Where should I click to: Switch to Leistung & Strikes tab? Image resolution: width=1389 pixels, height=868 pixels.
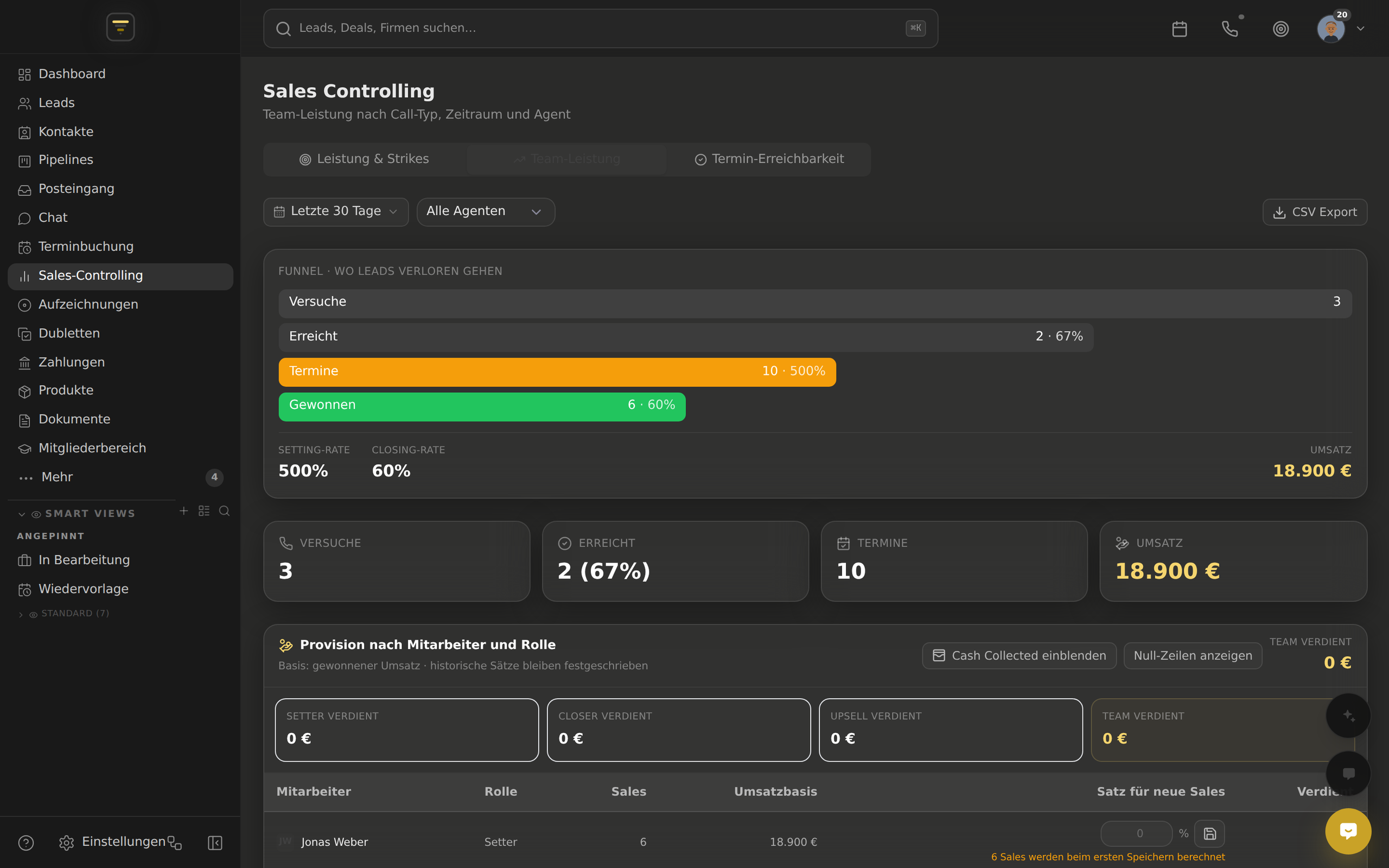coord(365,159)
